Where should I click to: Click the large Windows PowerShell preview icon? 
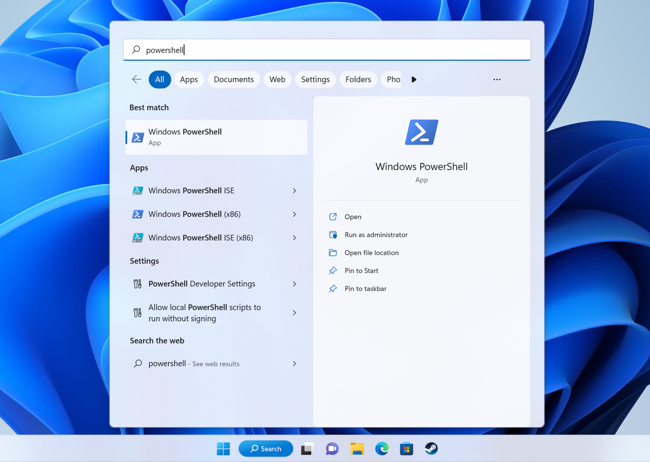click(421, 132)
